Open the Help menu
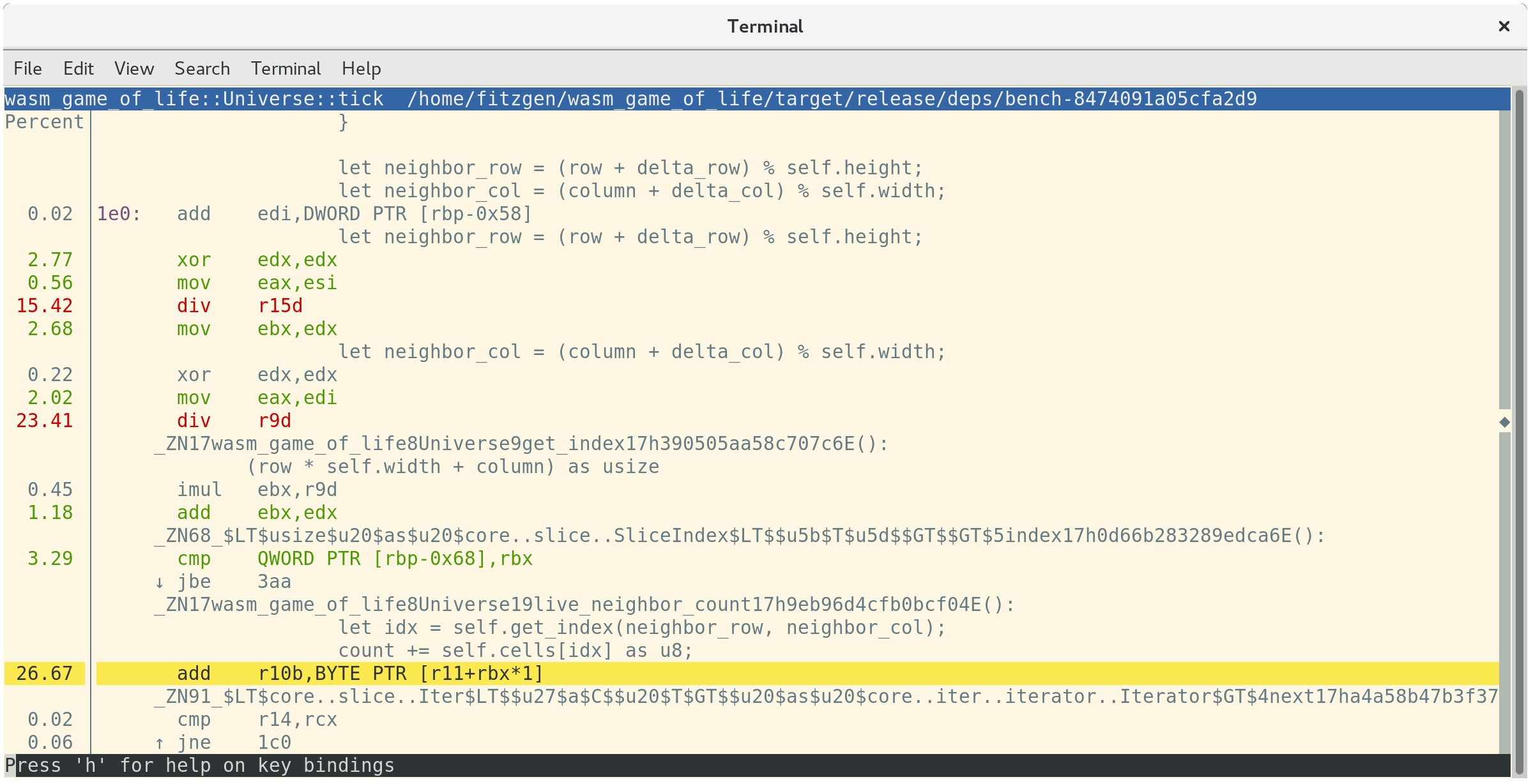Viewport: 1533px width, 784px height. 361,68
